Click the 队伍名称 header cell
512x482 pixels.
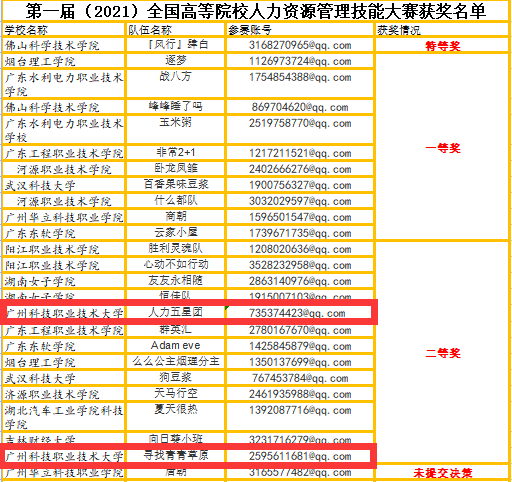(176, 30)
